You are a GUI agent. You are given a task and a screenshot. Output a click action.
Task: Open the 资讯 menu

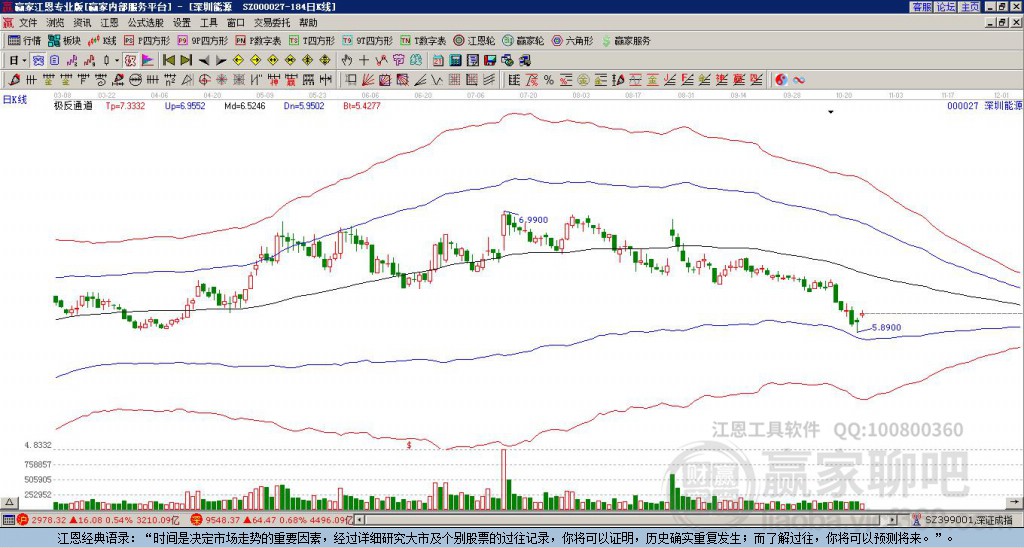(x=82, y=23)
